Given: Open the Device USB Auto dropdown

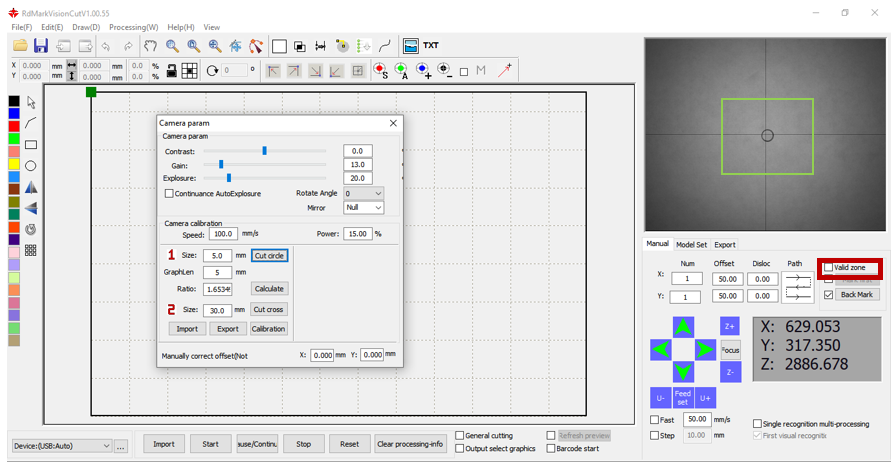Looking at the screenshot, I should (x=62, y=446).
